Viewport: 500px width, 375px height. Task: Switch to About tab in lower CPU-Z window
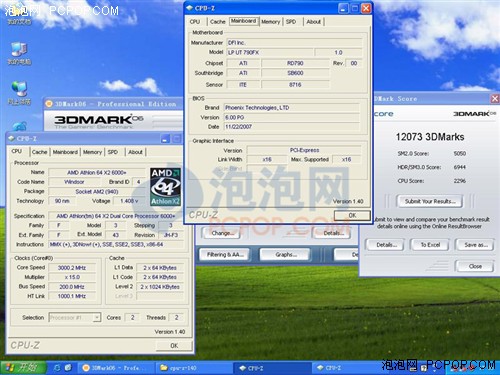[x=135, y=152]
